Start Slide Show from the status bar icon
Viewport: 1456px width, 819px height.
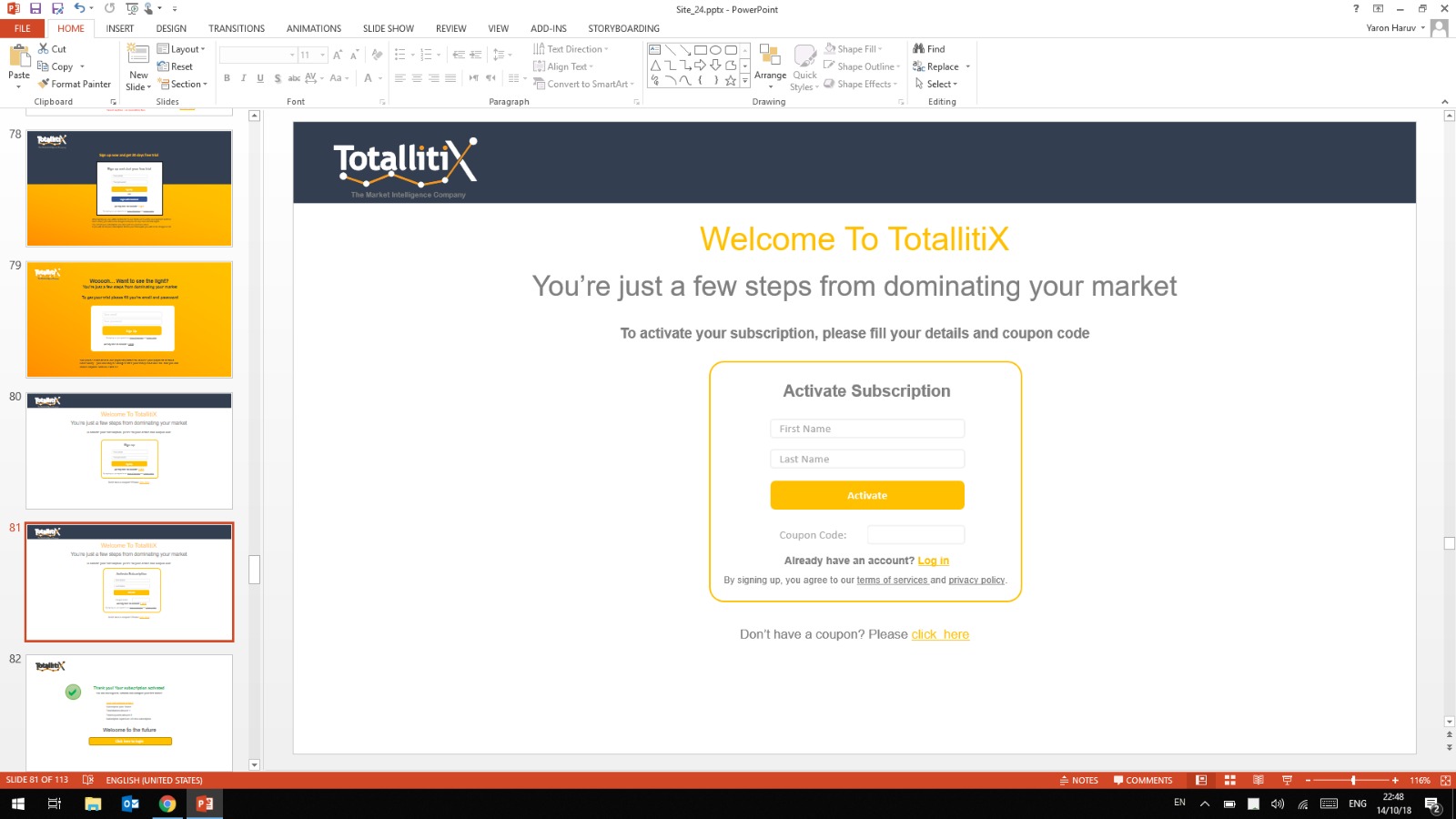pyautogui.click(x=1287, y=780)
